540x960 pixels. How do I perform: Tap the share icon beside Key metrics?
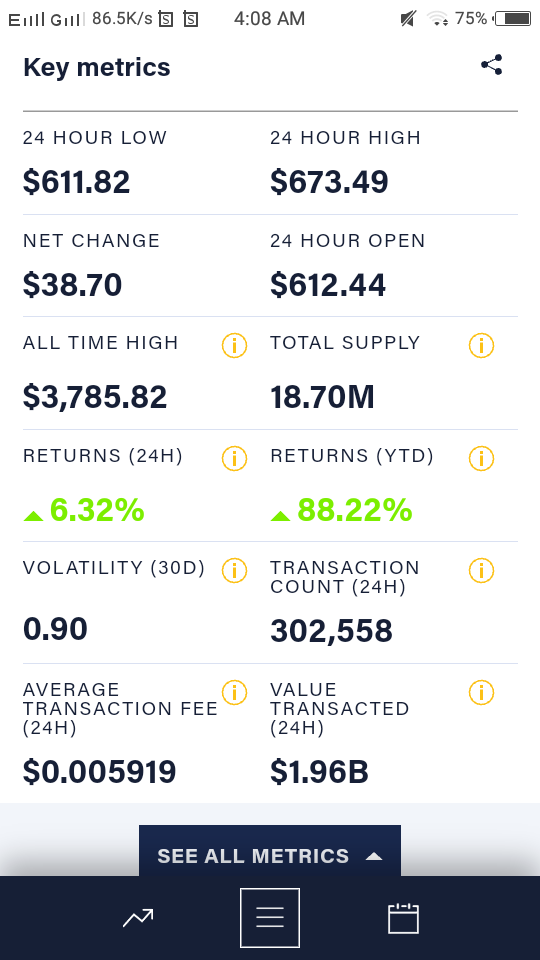492,65
